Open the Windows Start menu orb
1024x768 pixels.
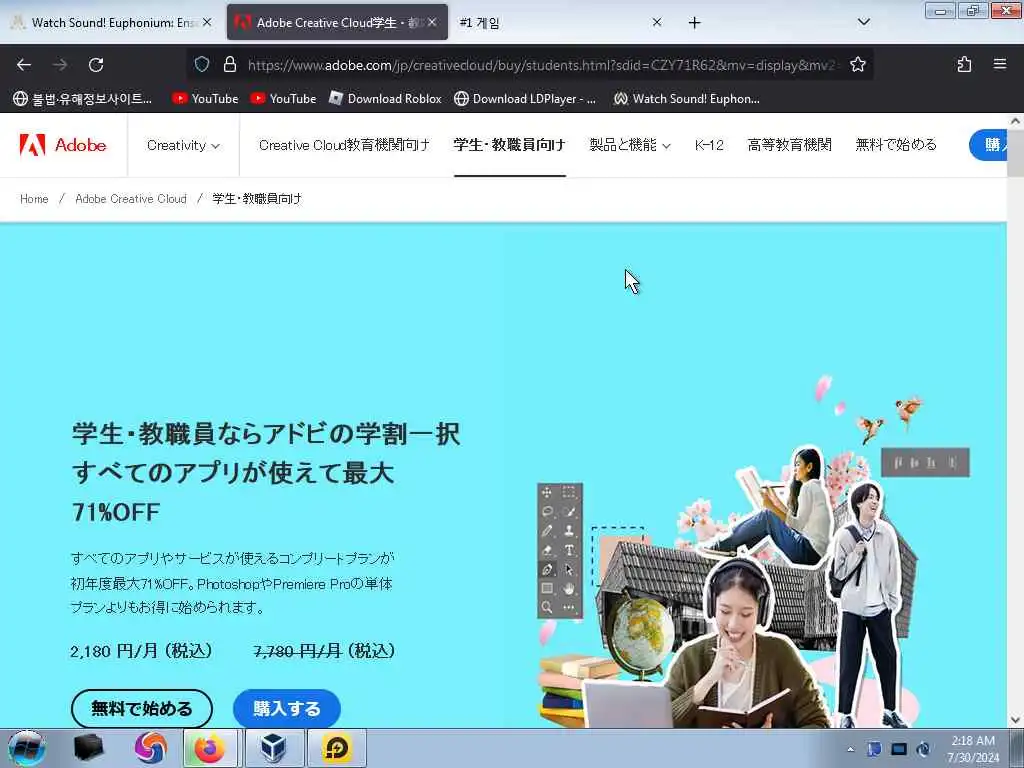pos(27,748)
